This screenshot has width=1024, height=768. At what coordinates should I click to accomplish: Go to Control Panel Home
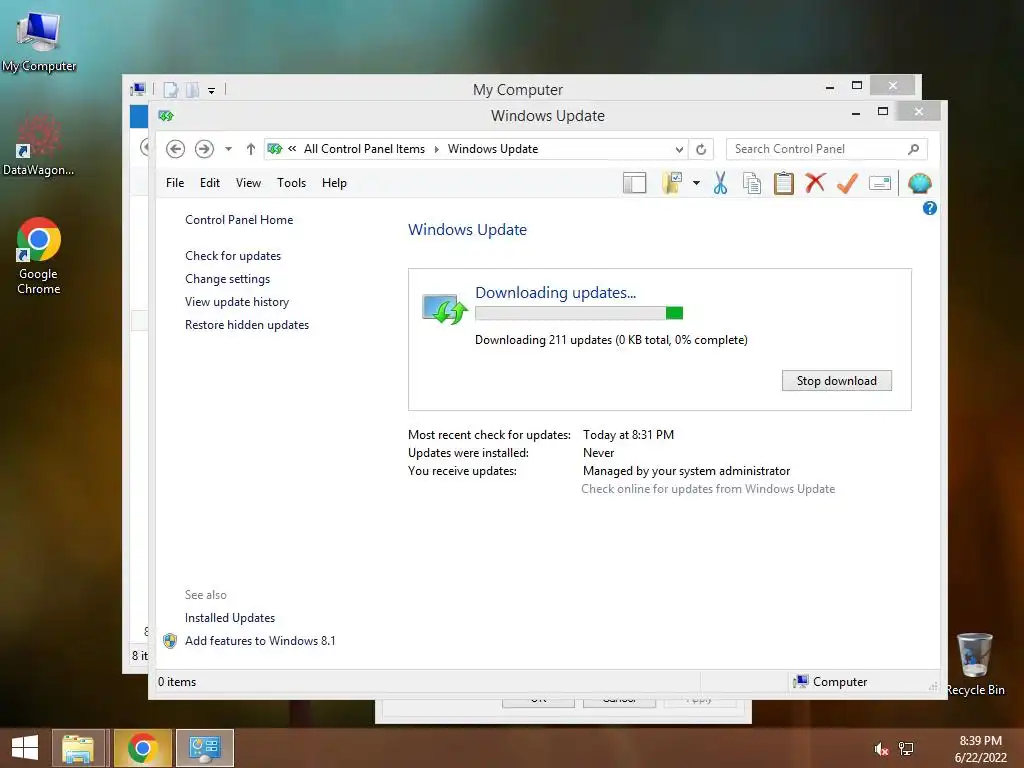coord(239,220)
